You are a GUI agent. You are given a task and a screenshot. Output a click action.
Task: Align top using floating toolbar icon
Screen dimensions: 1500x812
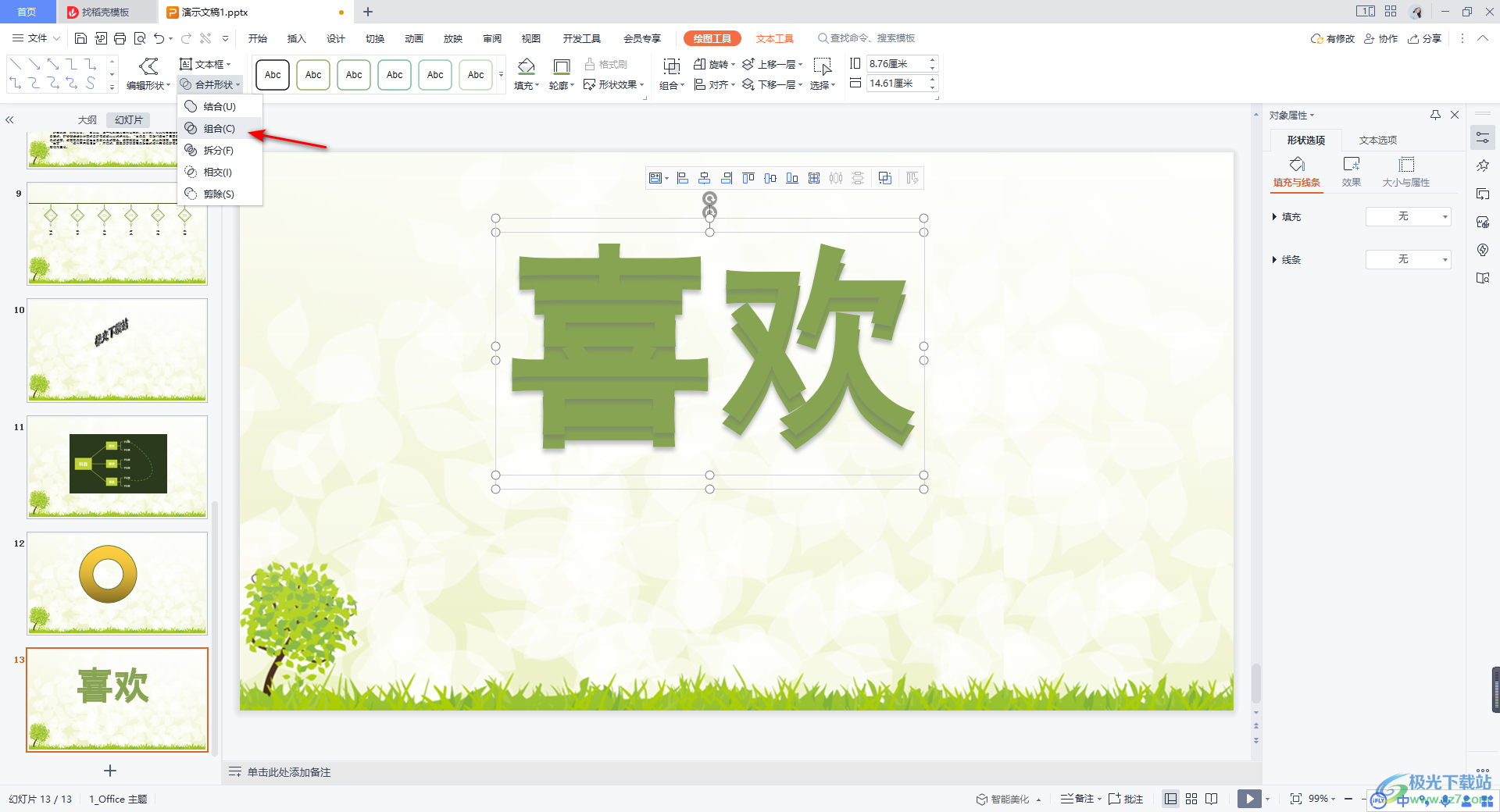[x=748, y=178]
